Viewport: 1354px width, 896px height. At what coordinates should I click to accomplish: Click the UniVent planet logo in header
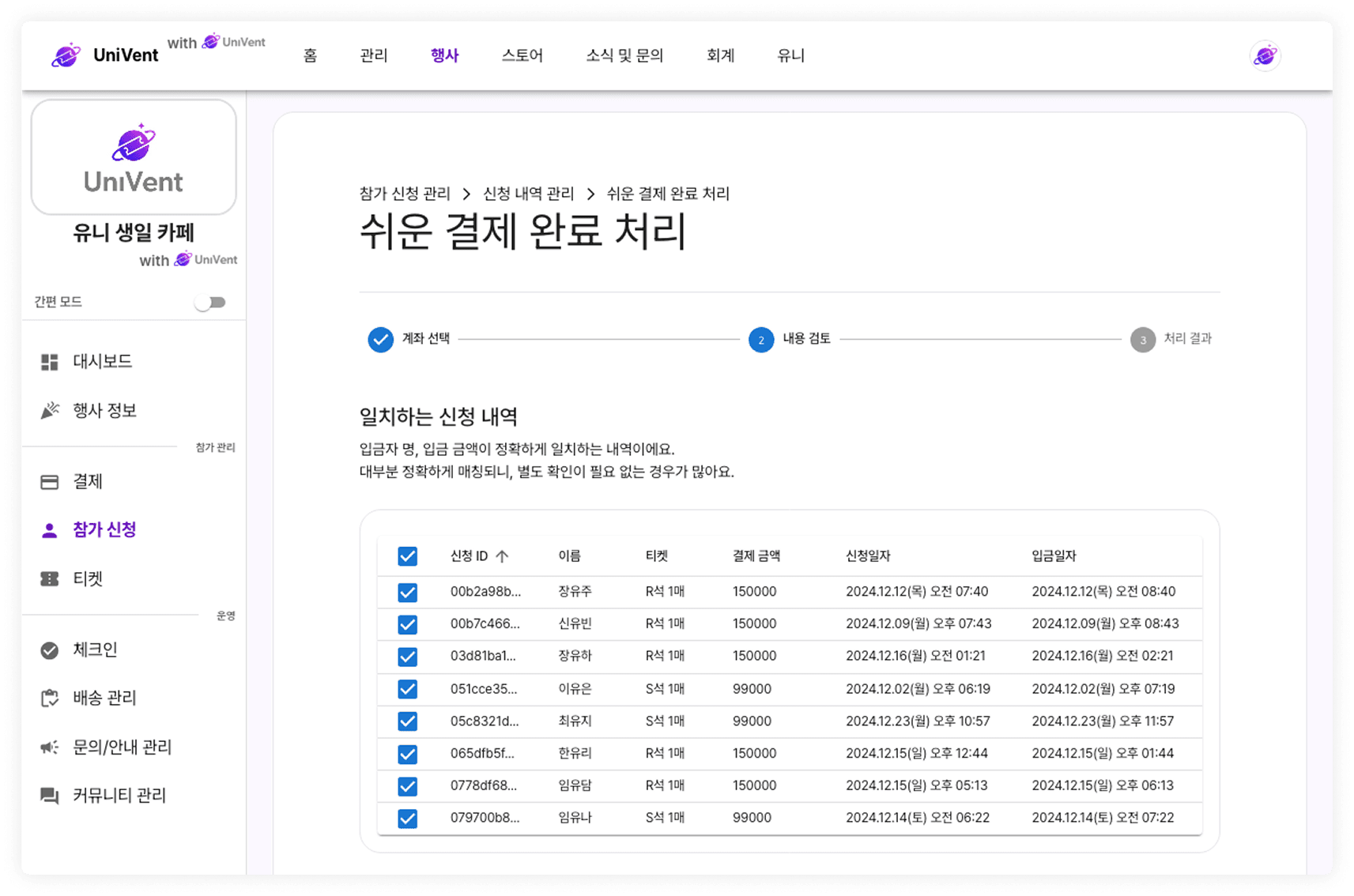(x=66, y=55)
